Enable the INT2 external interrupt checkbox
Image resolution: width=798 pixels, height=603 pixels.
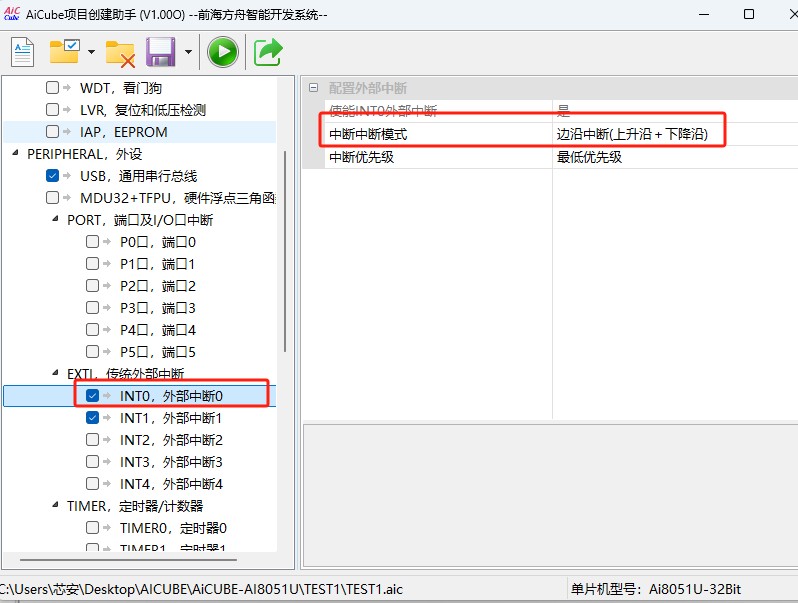click(92, 440)
